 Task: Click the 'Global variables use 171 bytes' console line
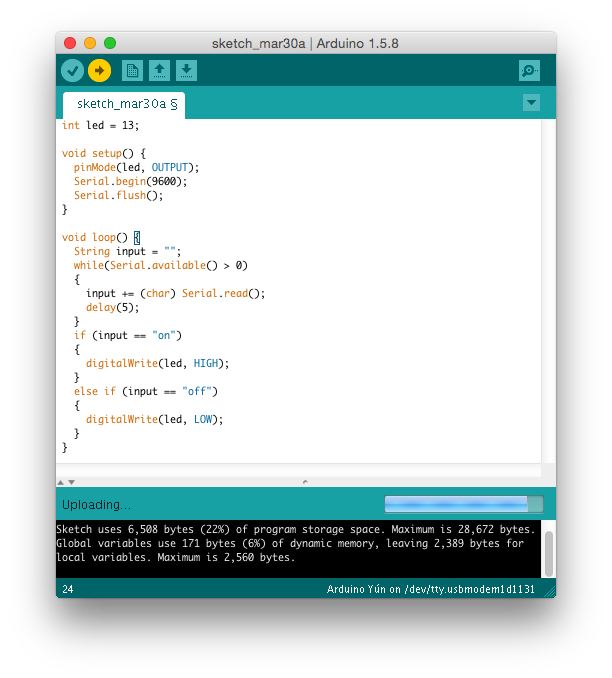(290, 544)
